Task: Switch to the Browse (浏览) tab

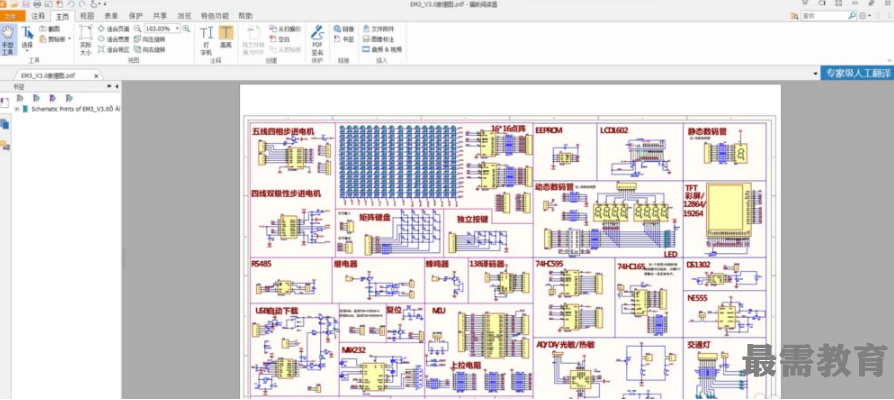Action: click(x=184, y=16)
